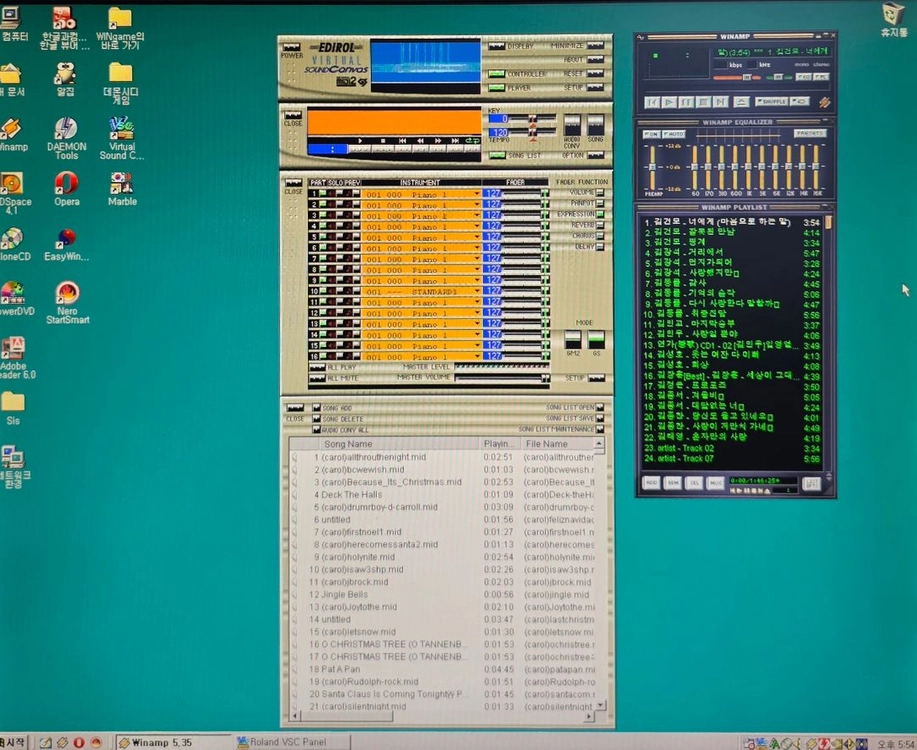Open the playlist REM menu

(673, 483)
